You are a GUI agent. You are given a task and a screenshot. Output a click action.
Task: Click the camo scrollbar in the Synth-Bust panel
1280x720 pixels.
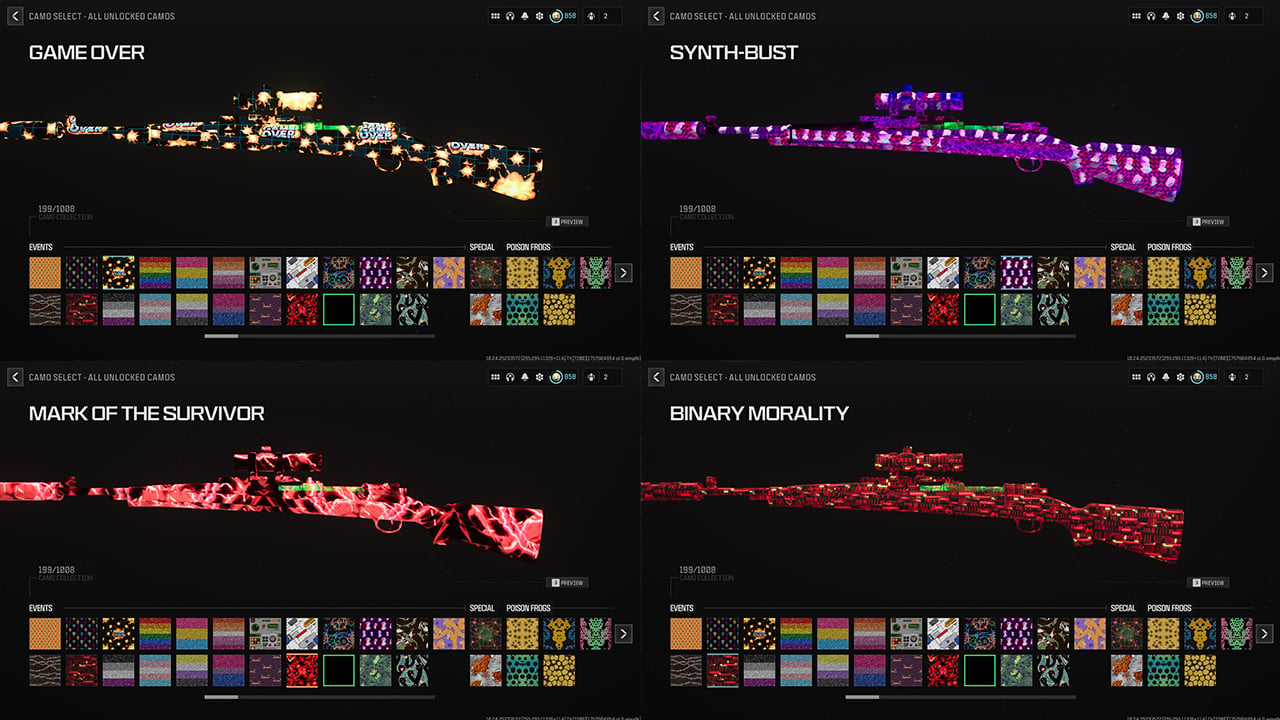point(961,336)
